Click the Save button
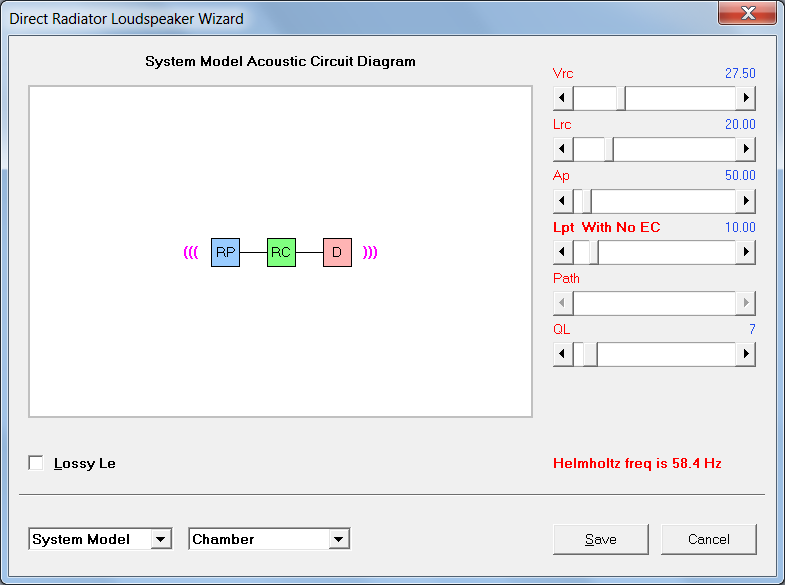Viewport: 785px width, 585px height. [x=601, y=539]
